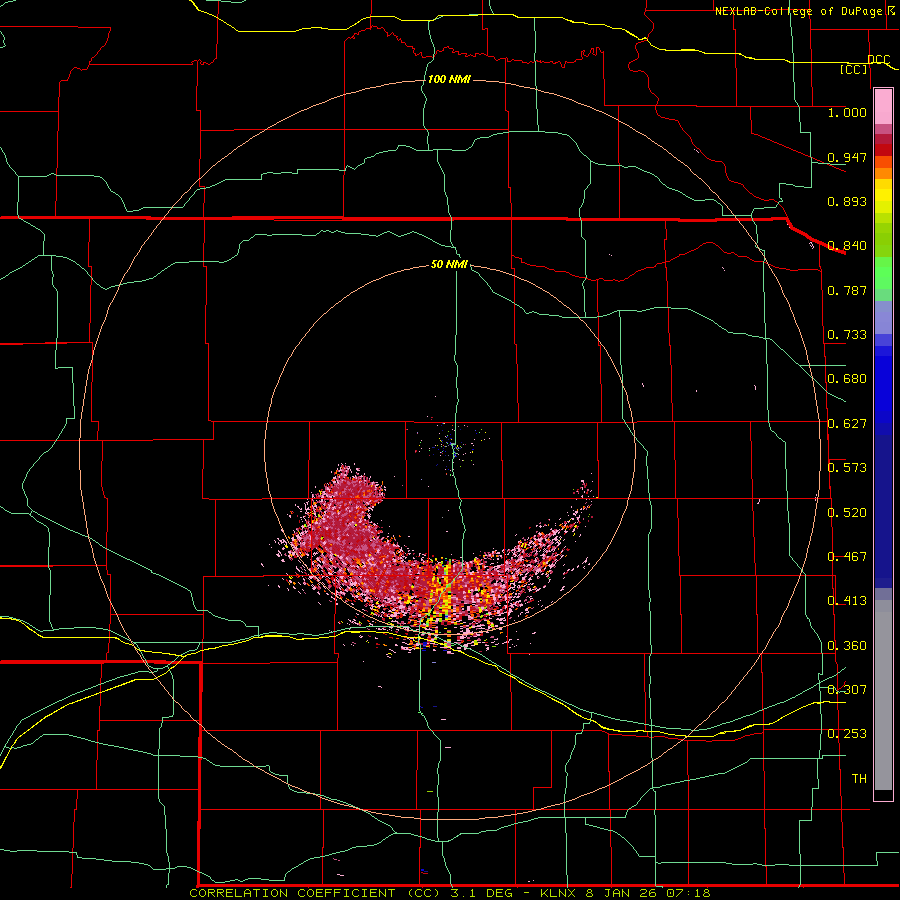Click the 0.360 scale value
The image size is (900, 900).
847,646
